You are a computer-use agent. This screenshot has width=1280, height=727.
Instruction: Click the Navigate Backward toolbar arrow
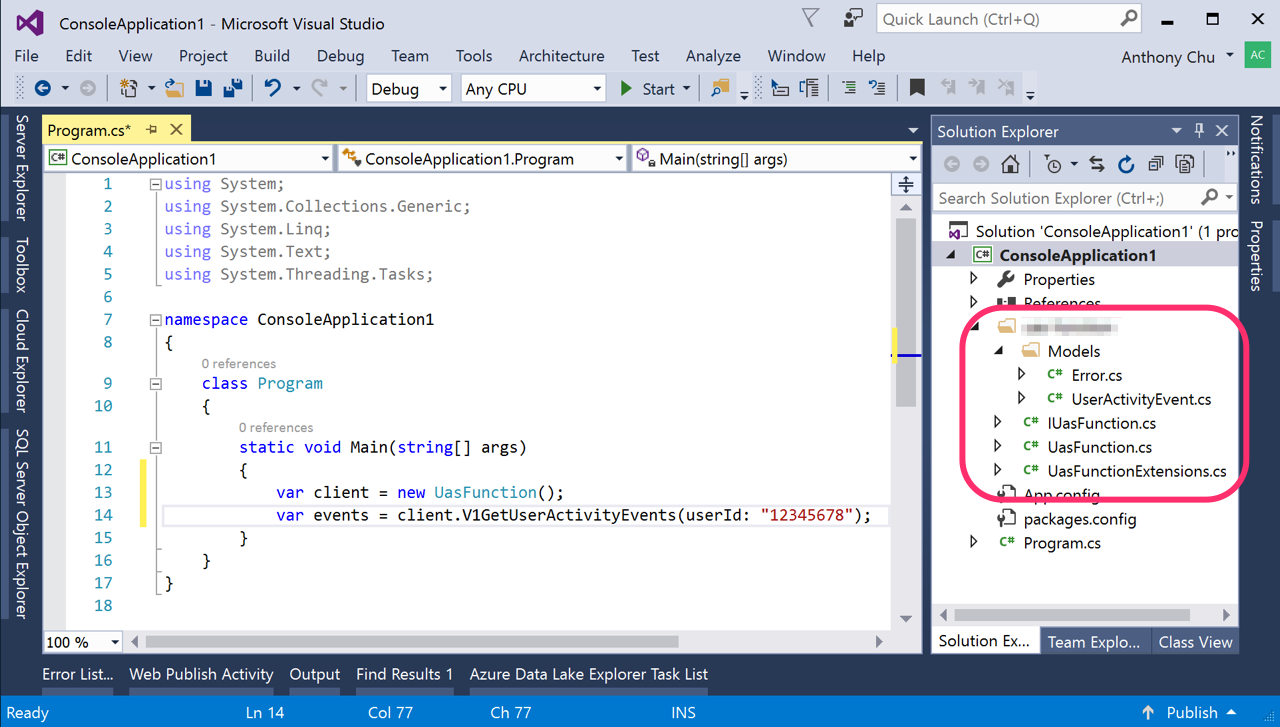coord(42,88)
